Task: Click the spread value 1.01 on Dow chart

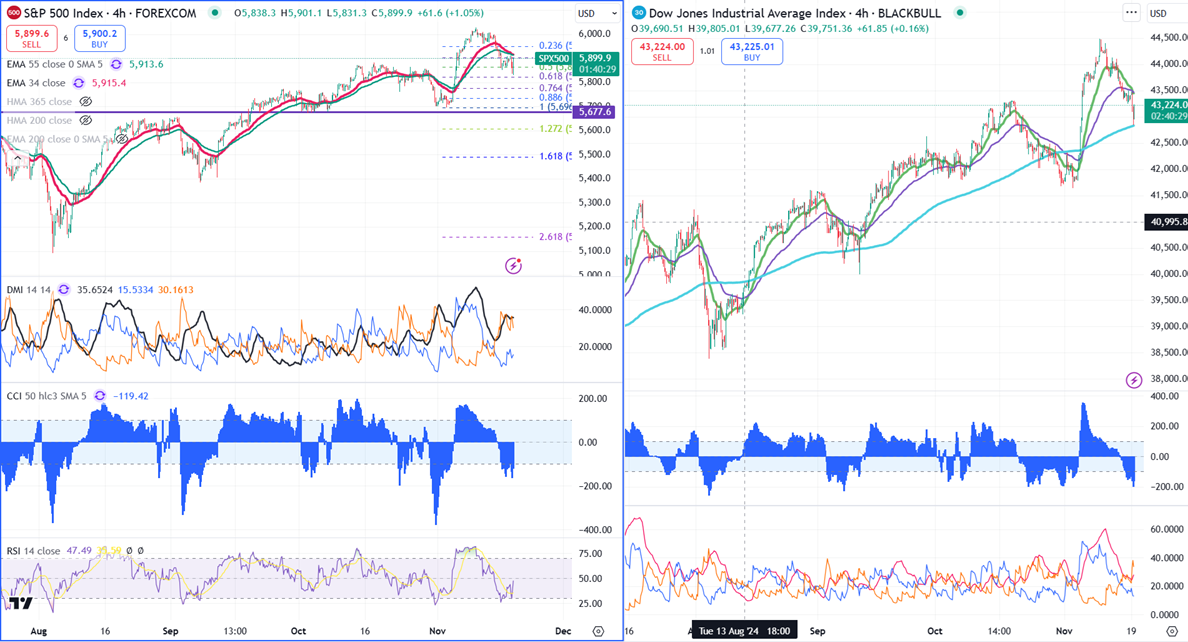Action: tap(707, 52)
